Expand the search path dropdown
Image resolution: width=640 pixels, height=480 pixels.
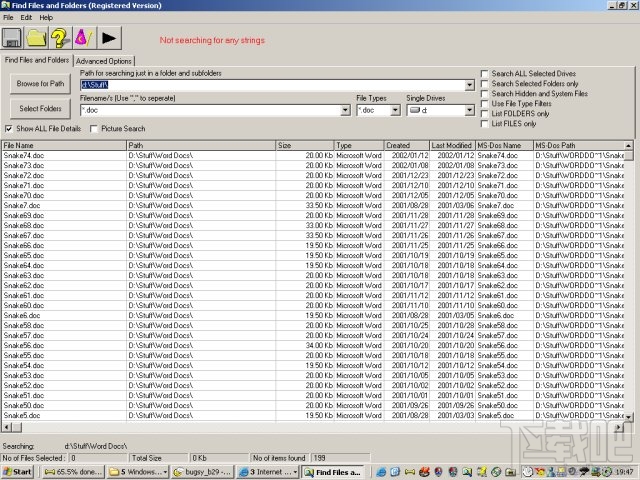470,85
